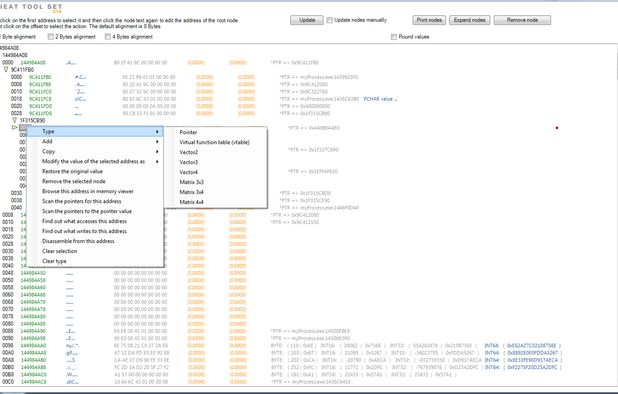The height and width of the screenshot is (394, 618).
Task: Select Matrix 3x4 from the Type submenu
Action: coord(216,192)
